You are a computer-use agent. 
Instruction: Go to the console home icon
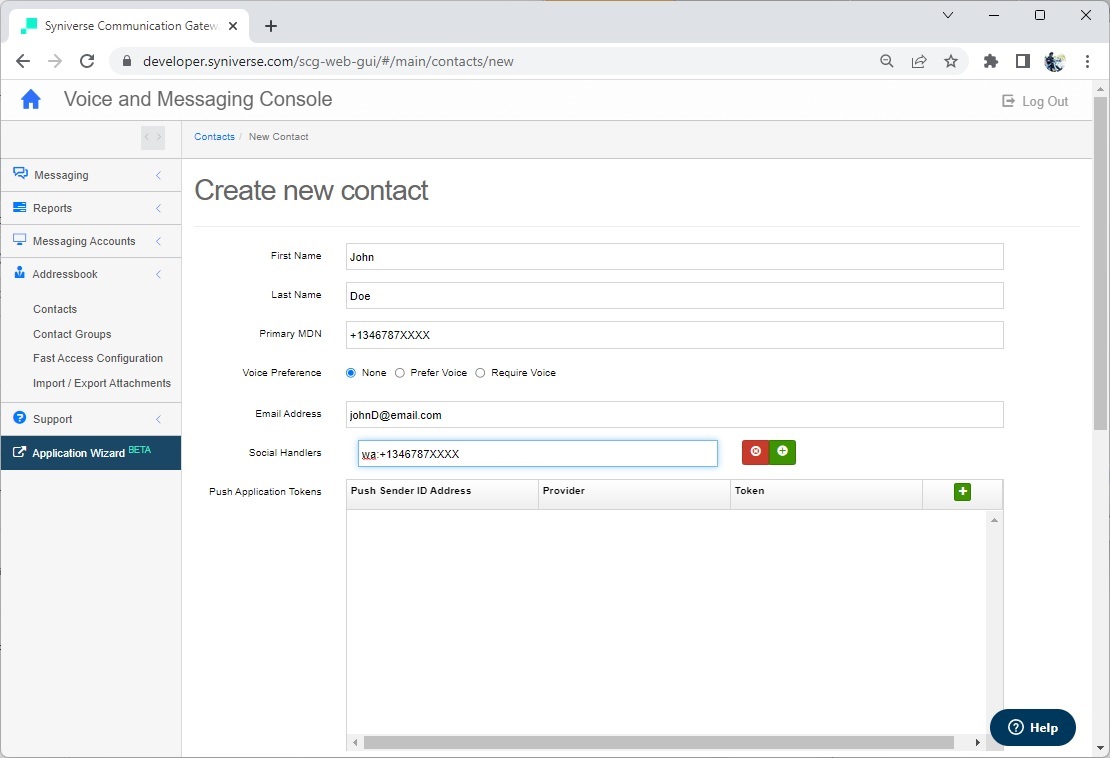(30, 99)
